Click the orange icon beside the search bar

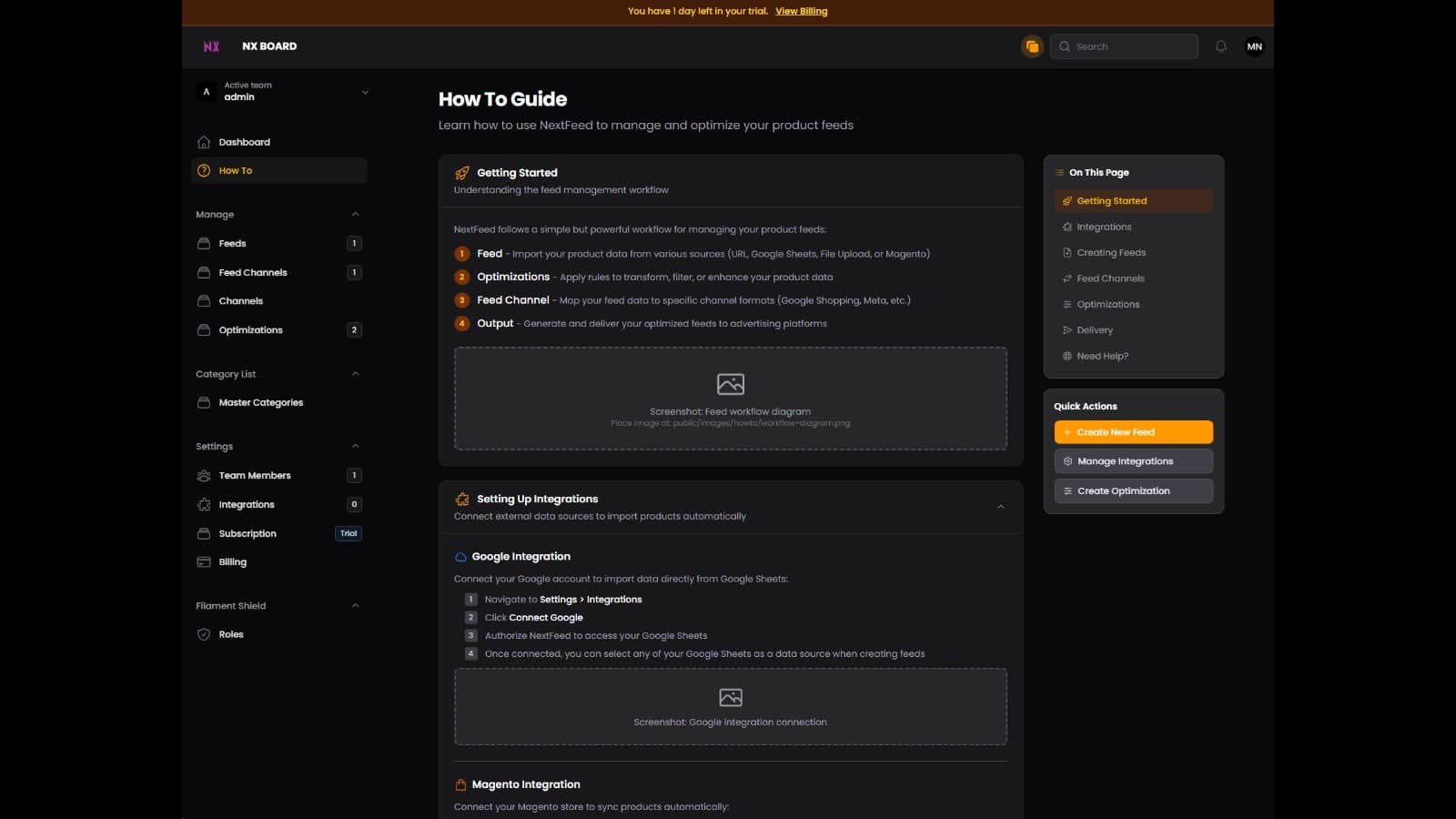coord(1032,45)
